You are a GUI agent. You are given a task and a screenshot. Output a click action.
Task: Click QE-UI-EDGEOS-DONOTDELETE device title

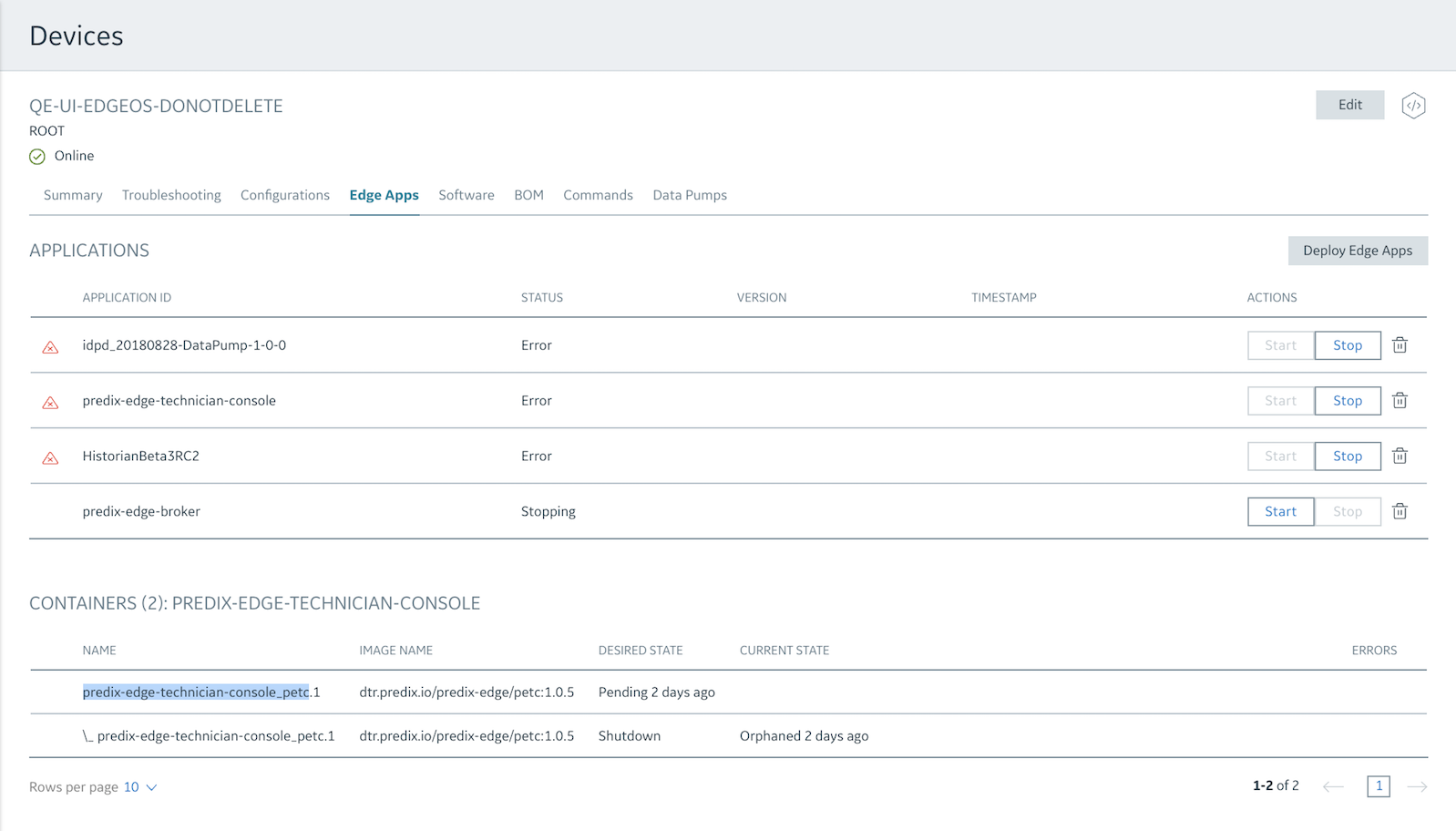click(156, 106)
